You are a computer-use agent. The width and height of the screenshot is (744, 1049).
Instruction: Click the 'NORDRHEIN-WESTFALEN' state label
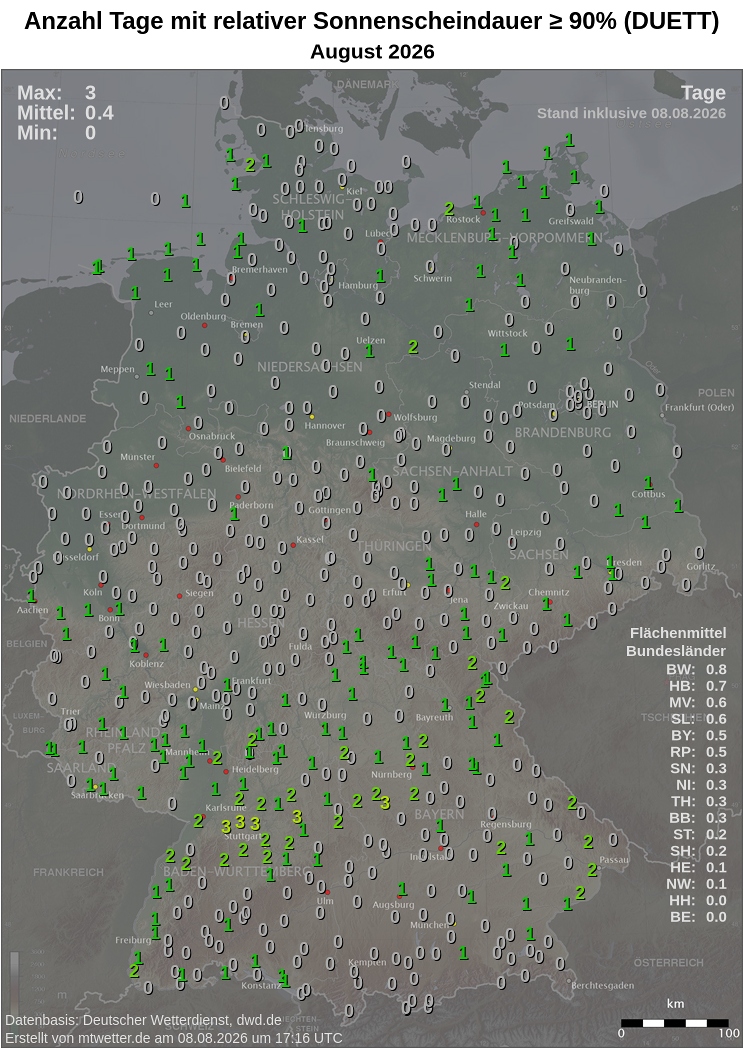point(136,494)
